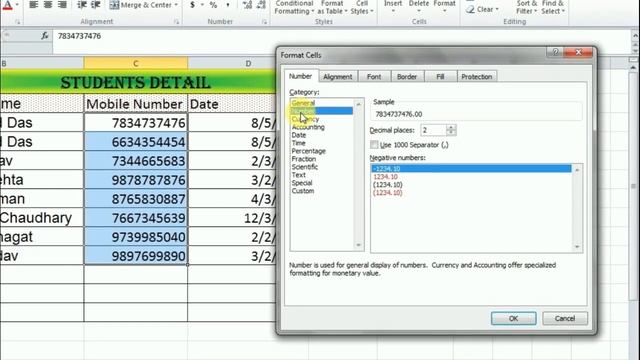The image size is (640, 360).
Task: Click the Mobile Number header cell
Action: coord(136,104)
